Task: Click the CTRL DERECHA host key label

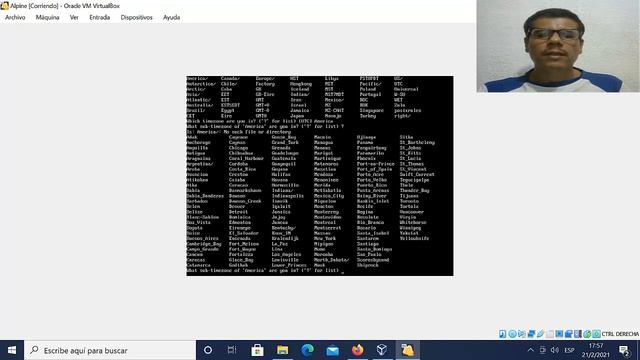Action: 620,334
